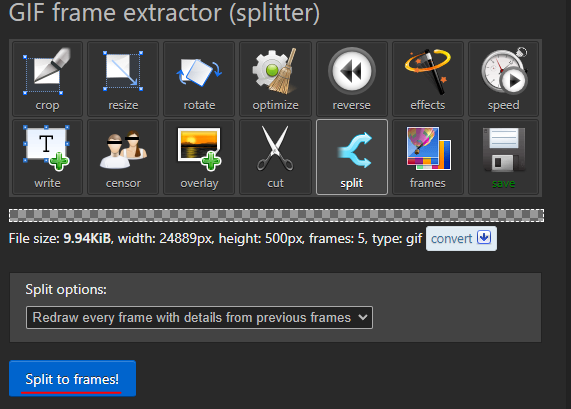Viewport: 571px width, 409px height.
Task: Click the save floppy disk icon
Action: [504, 150]
